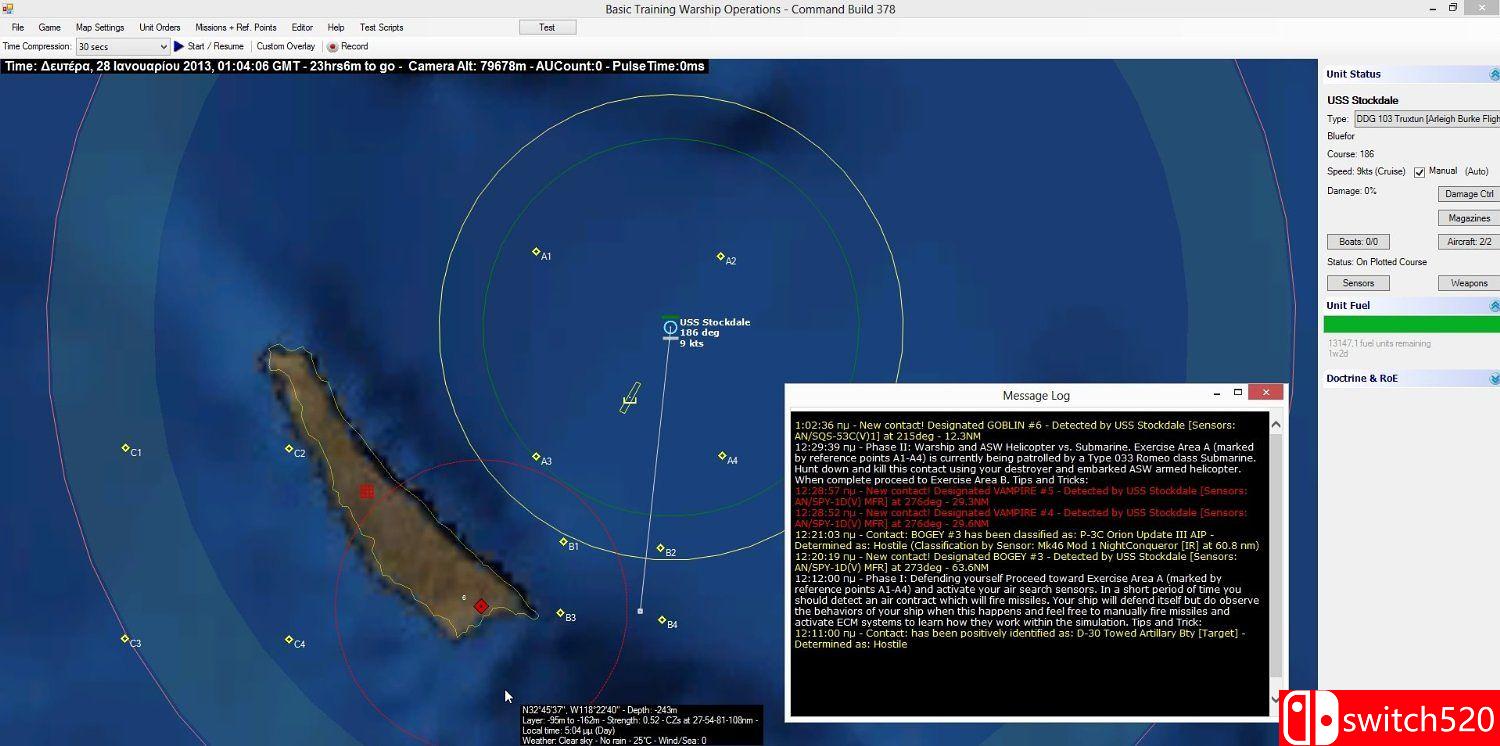Click the 'Course: 186' text
Viewport: 1500px width, 746px height.
pos(1349,154)
